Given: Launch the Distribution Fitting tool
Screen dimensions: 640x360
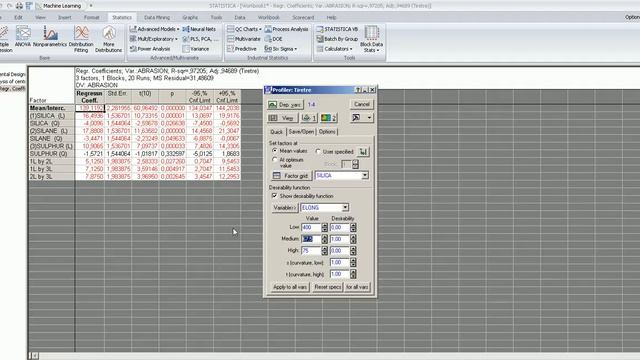Looking at the screenshot, I should click(81, 39).
